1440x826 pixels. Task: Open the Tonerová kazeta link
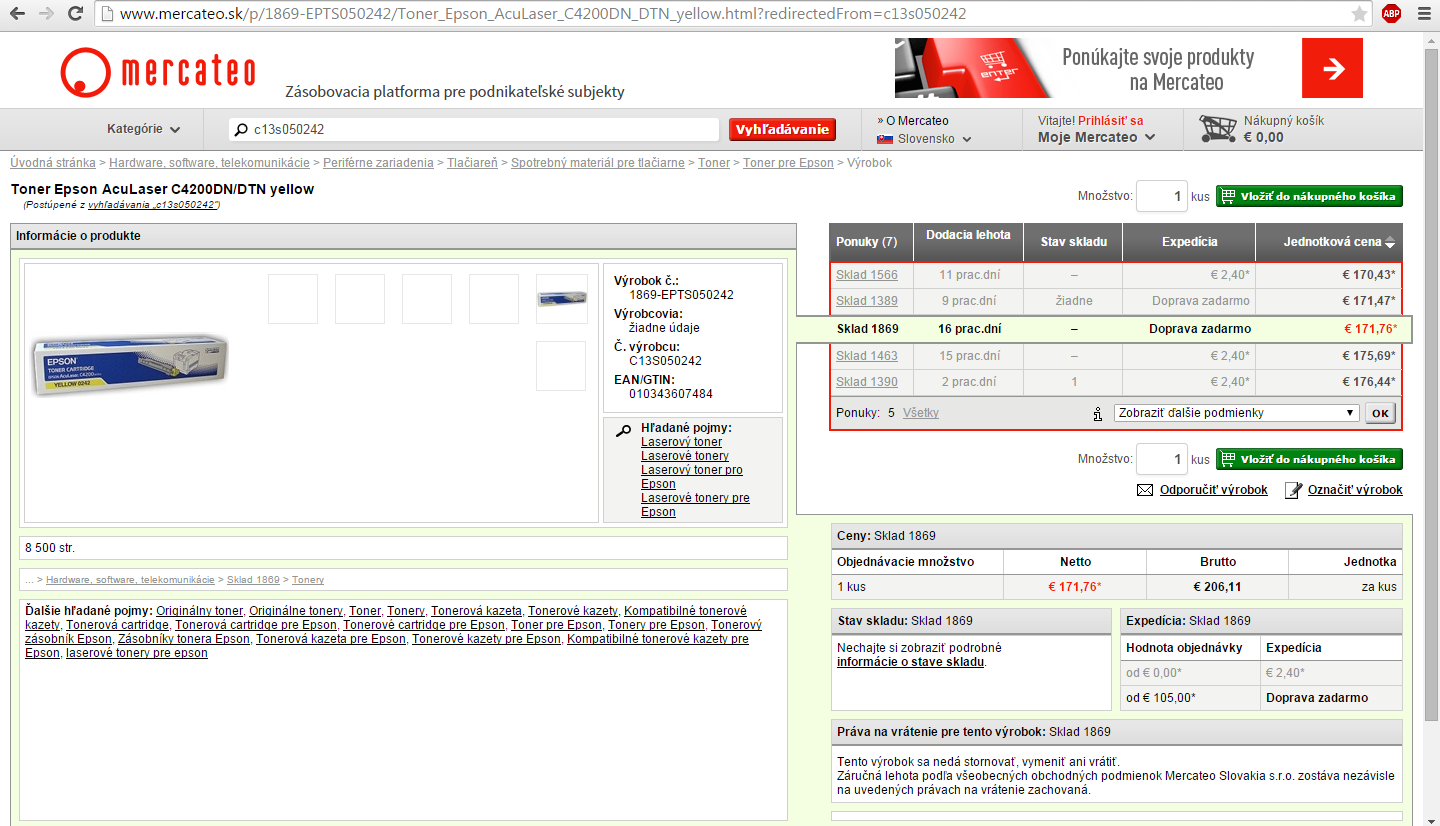[476, 611]
